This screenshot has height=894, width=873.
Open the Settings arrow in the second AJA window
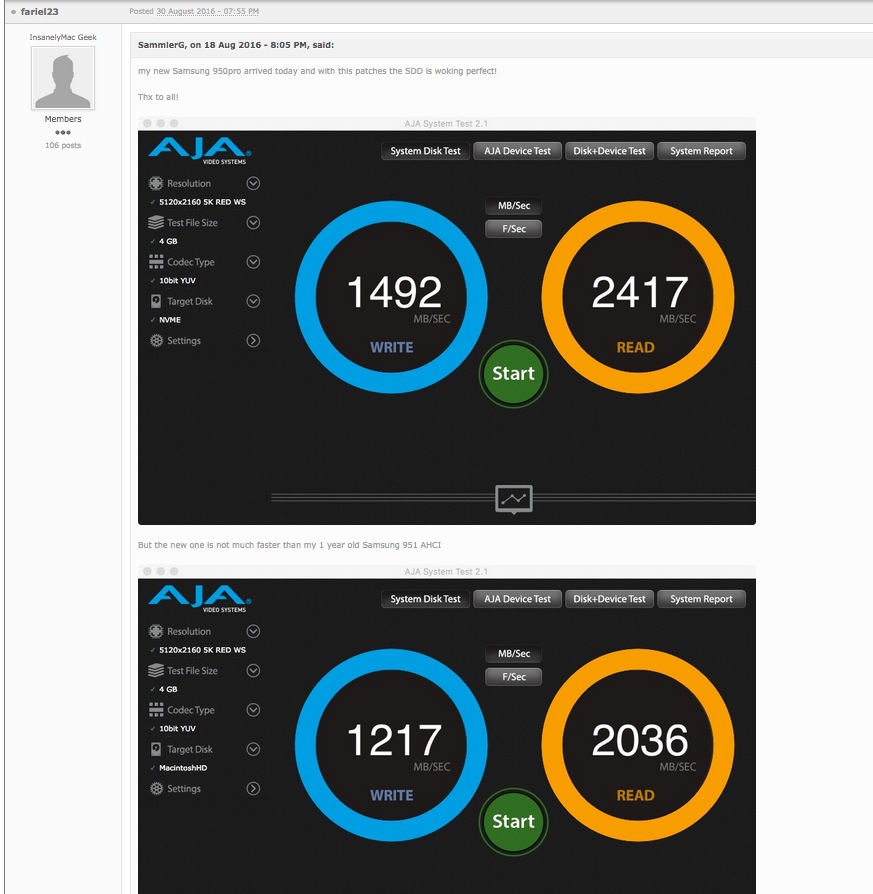[253, 789]
